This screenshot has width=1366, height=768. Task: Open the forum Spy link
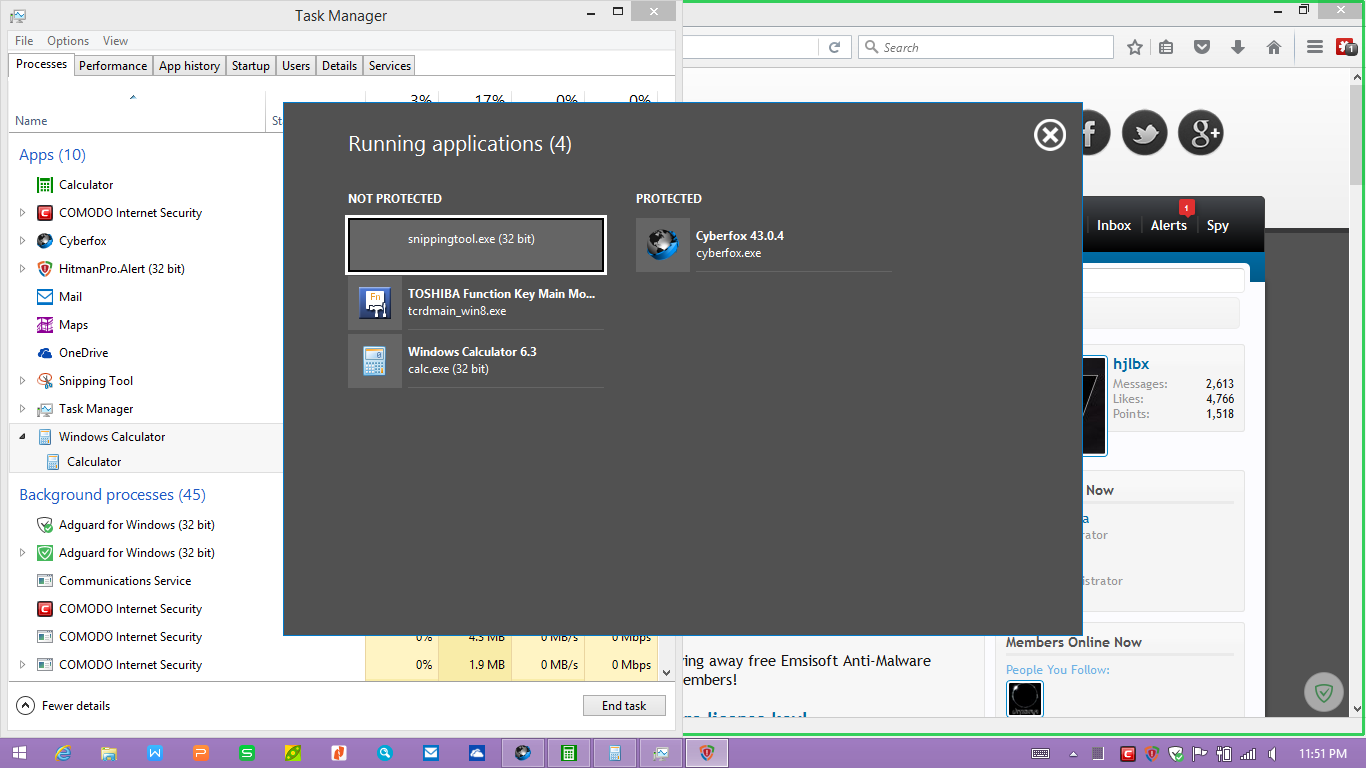1218,225
